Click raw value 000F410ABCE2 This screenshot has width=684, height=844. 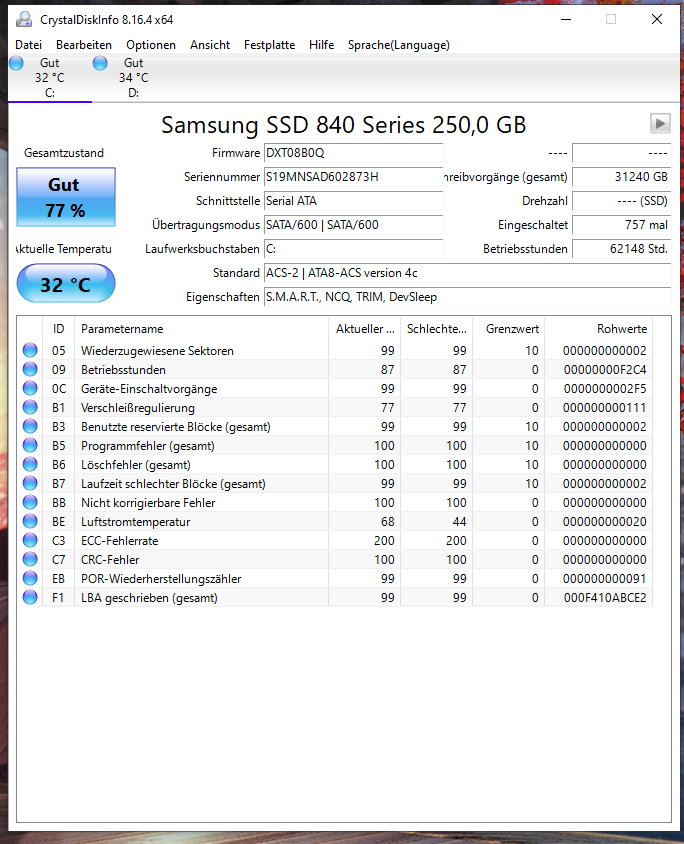tap(605, 597)
